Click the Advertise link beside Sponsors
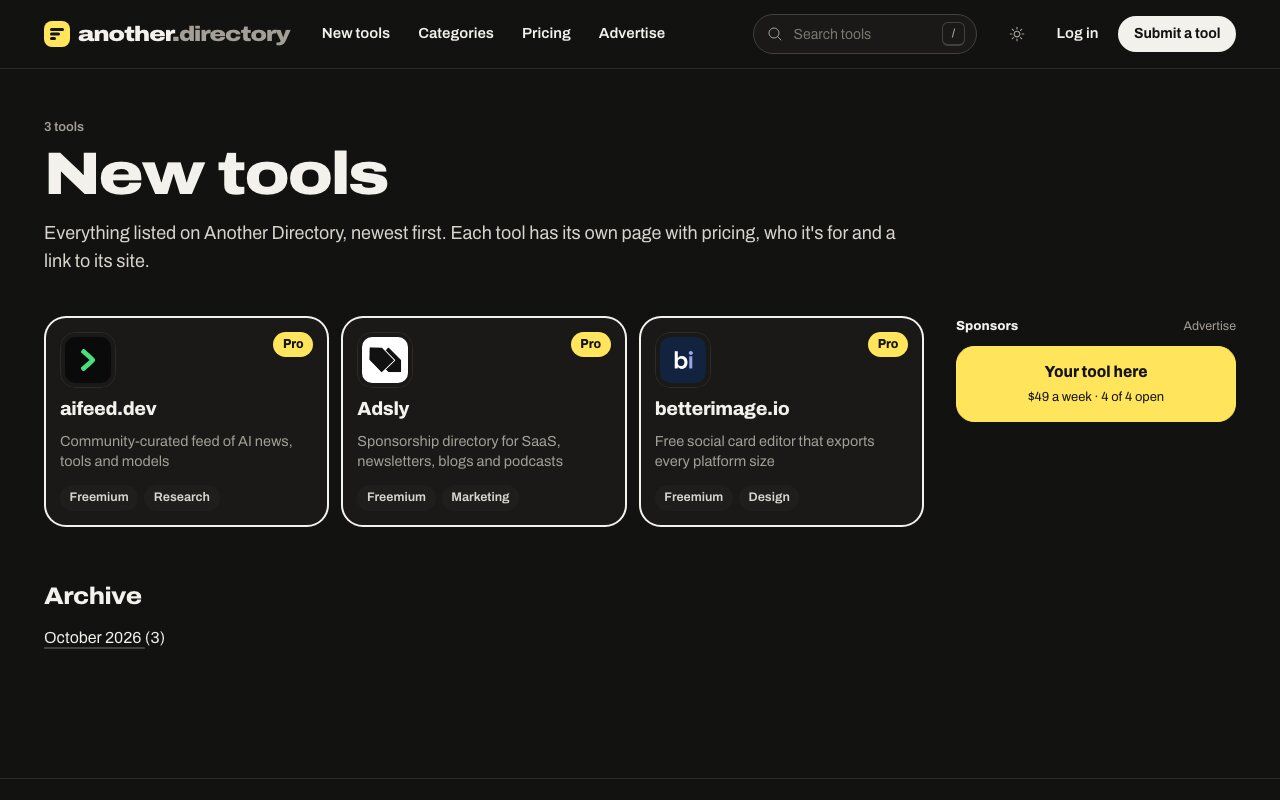The image size is (1280, 800). (x=1209, y=326)
